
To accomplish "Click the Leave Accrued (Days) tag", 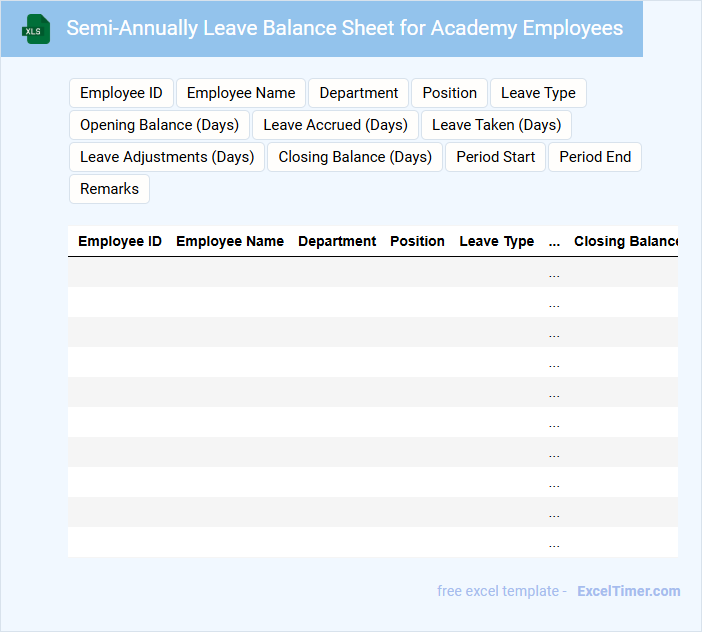I will pos(335,125).
